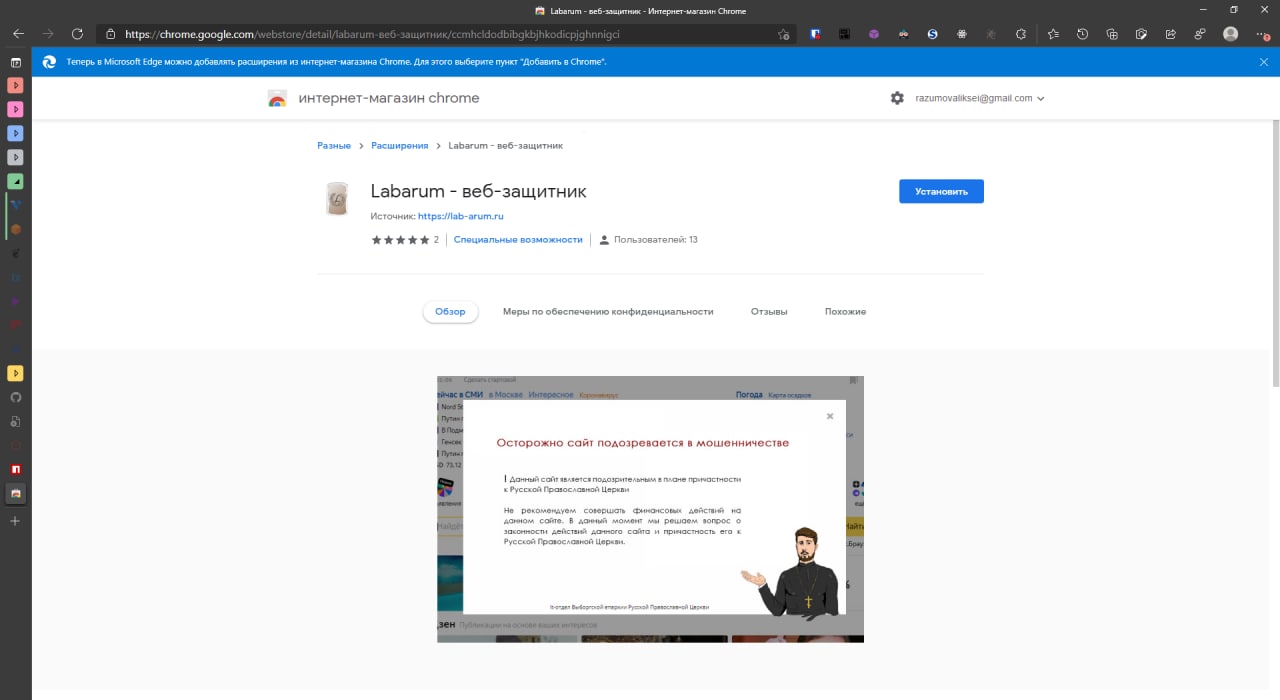Click the Пользователей: 13 text
The image size is (1280, 700).
656,240
